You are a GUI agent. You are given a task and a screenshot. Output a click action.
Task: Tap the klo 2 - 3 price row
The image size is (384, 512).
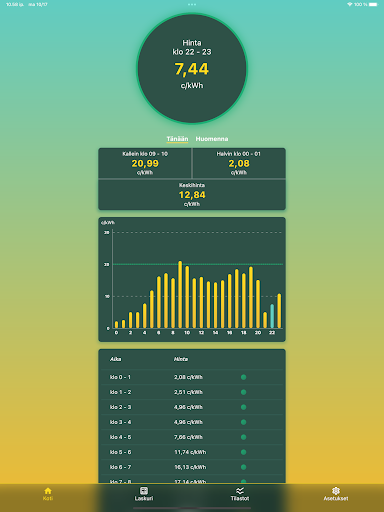[x=192, y=407]
